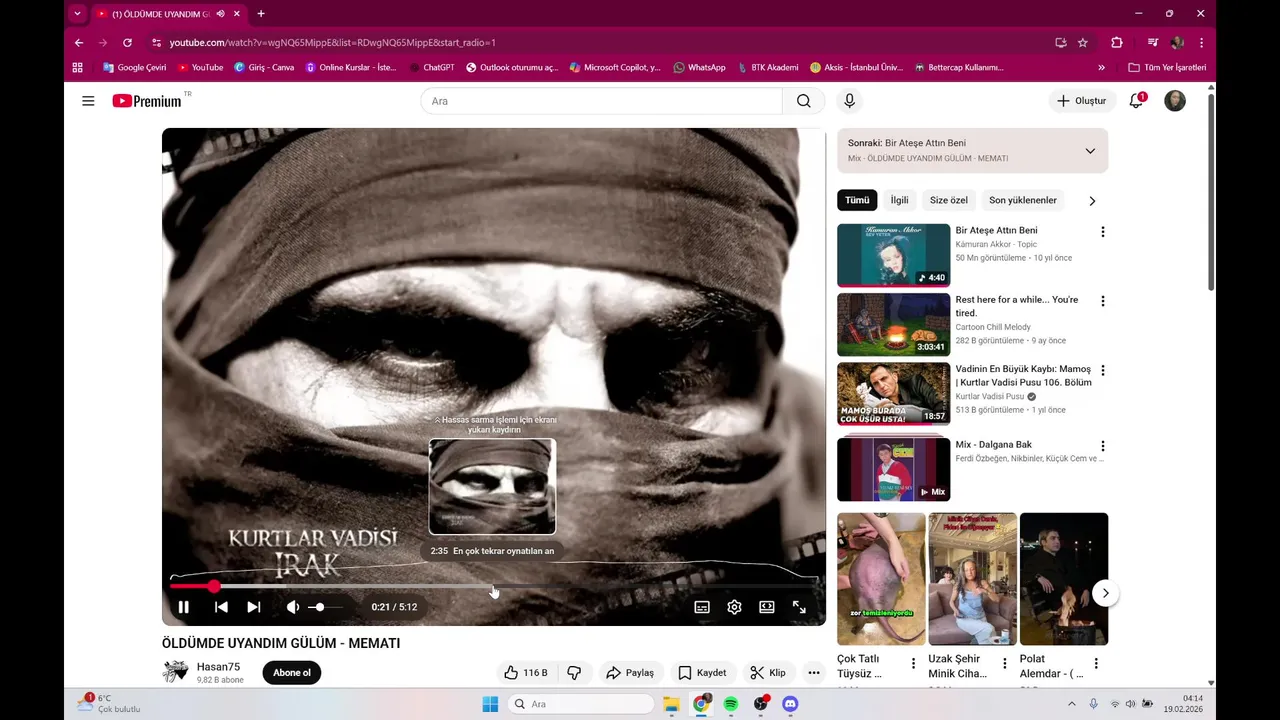Viewport: 1280px width, 720px height.
Task: Pause the playing video
Action: point(184,607)
